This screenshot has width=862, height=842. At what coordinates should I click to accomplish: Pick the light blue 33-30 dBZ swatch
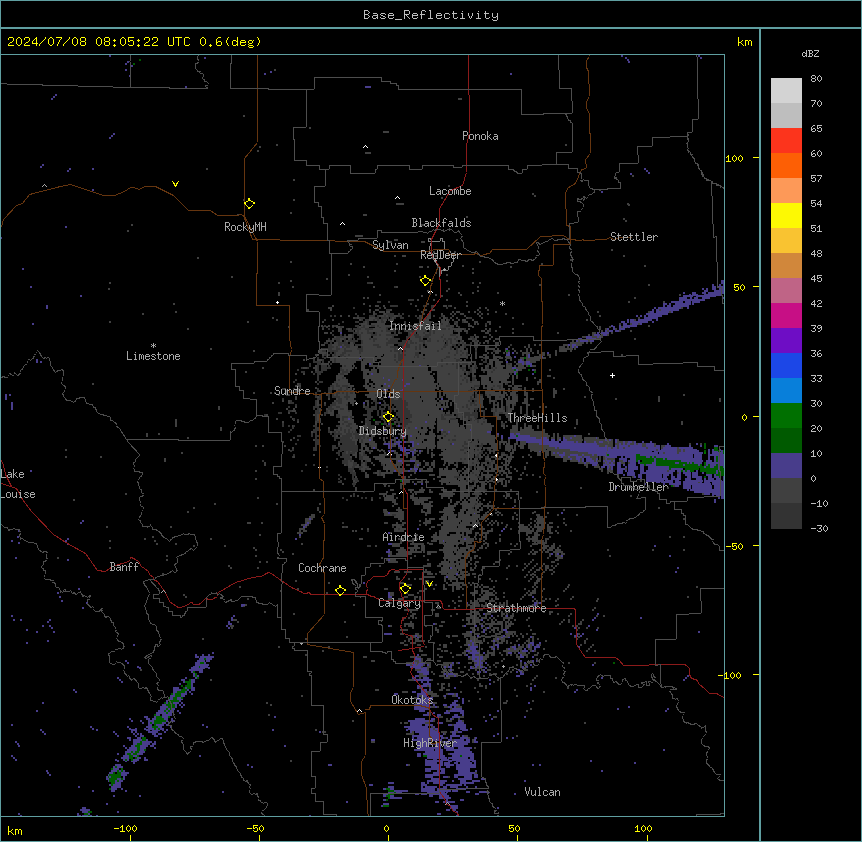(x=786, y=391)
